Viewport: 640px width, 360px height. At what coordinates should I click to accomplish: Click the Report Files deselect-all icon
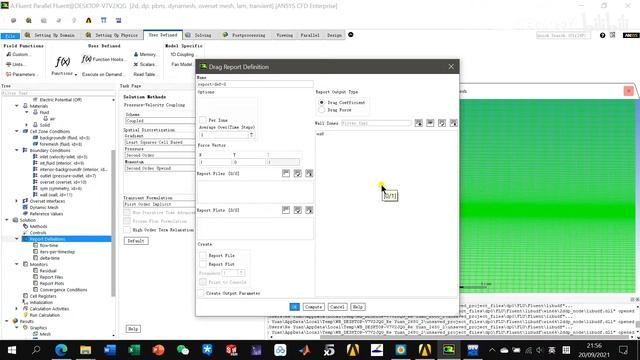click(309, 173)
